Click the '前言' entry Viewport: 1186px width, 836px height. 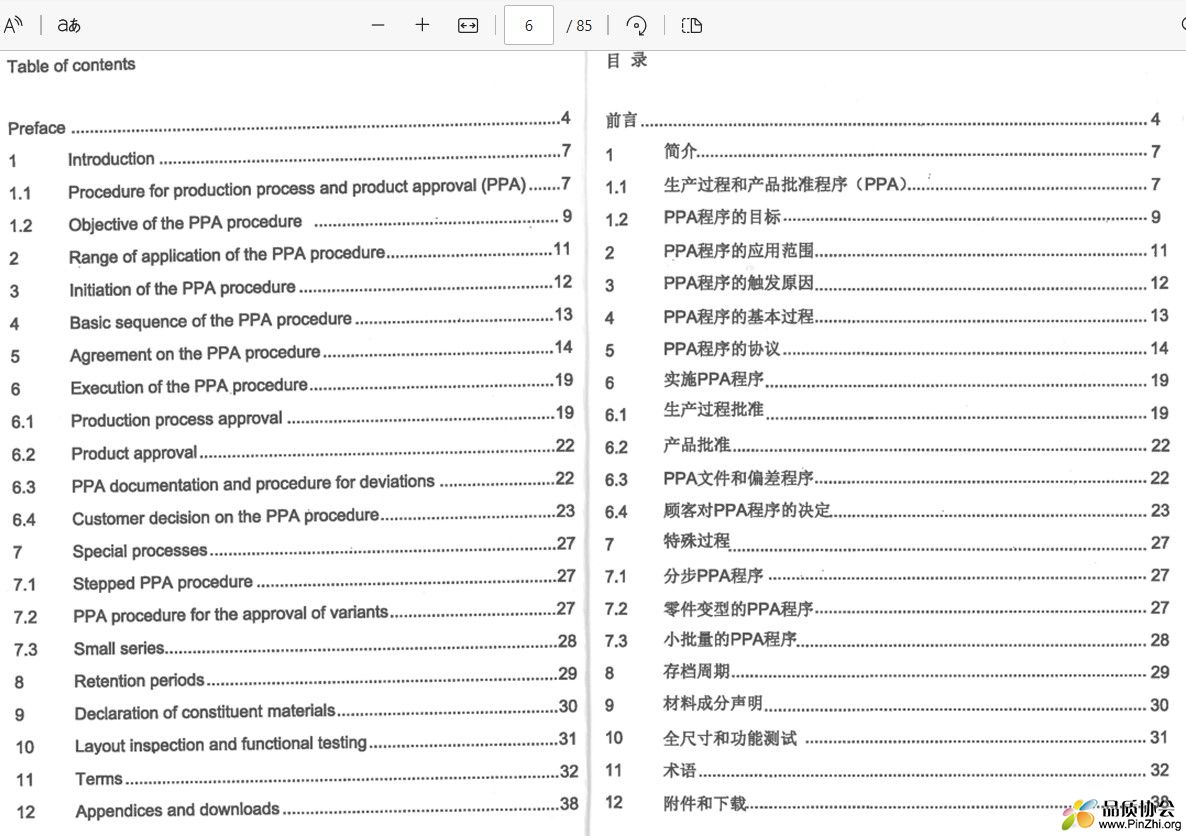(x=622, y=120)
